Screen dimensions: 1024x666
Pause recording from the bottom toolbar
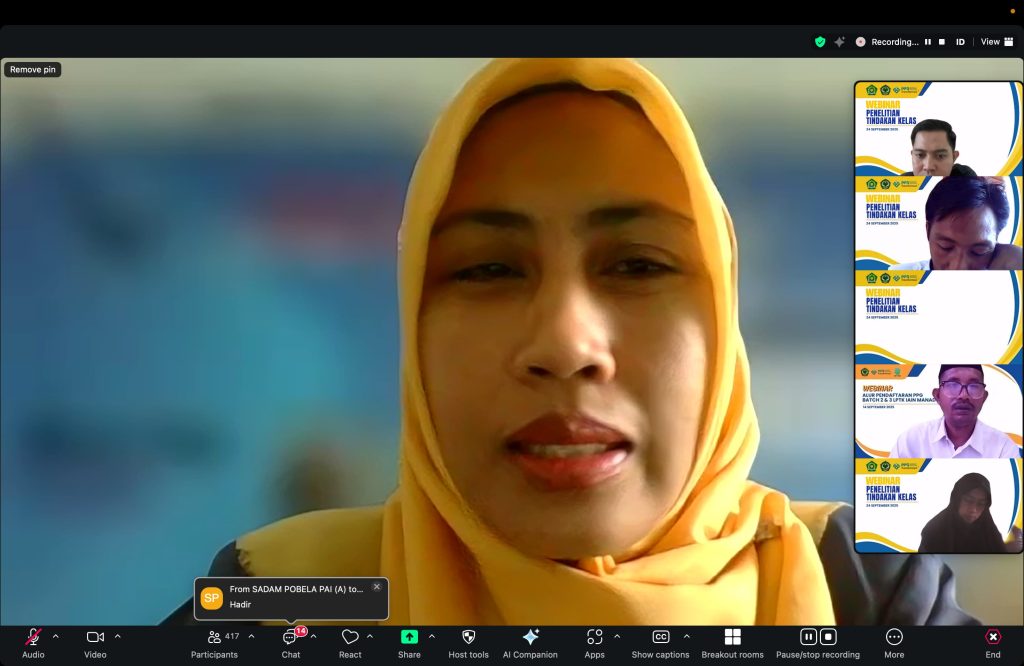(808, 637)
